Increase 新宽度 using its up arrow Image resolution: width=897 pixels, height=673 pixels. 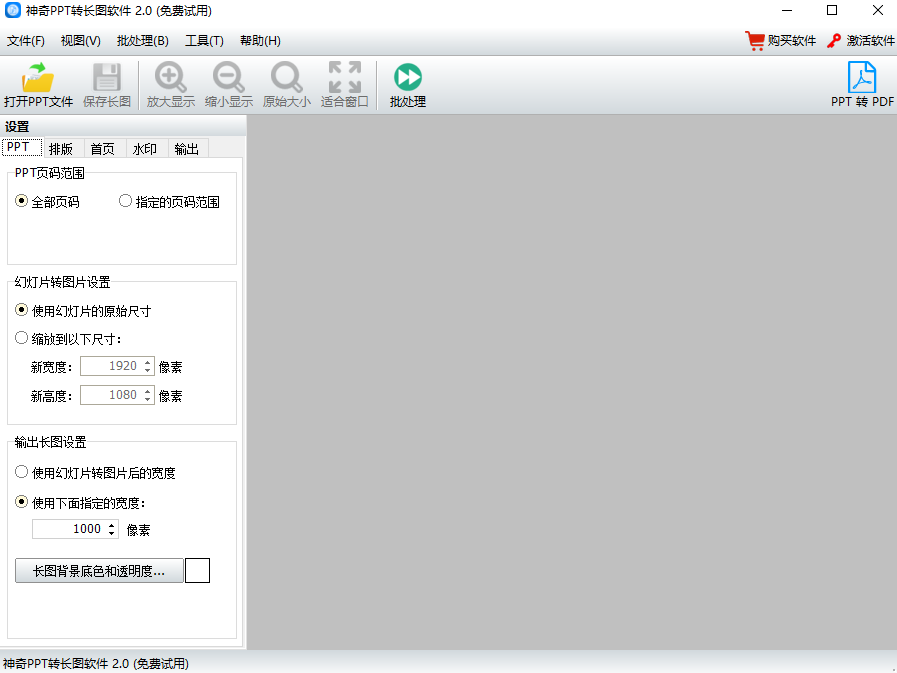click(147, 362)
